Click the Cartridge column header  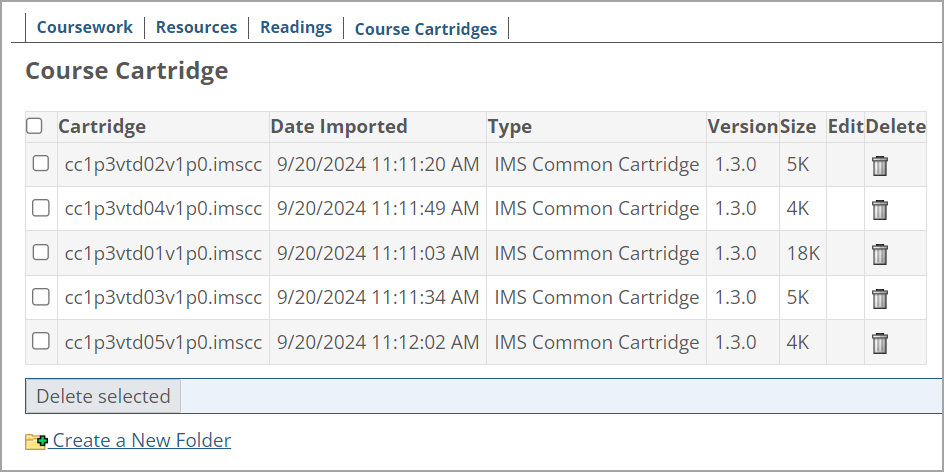click(x=102, y=126)
